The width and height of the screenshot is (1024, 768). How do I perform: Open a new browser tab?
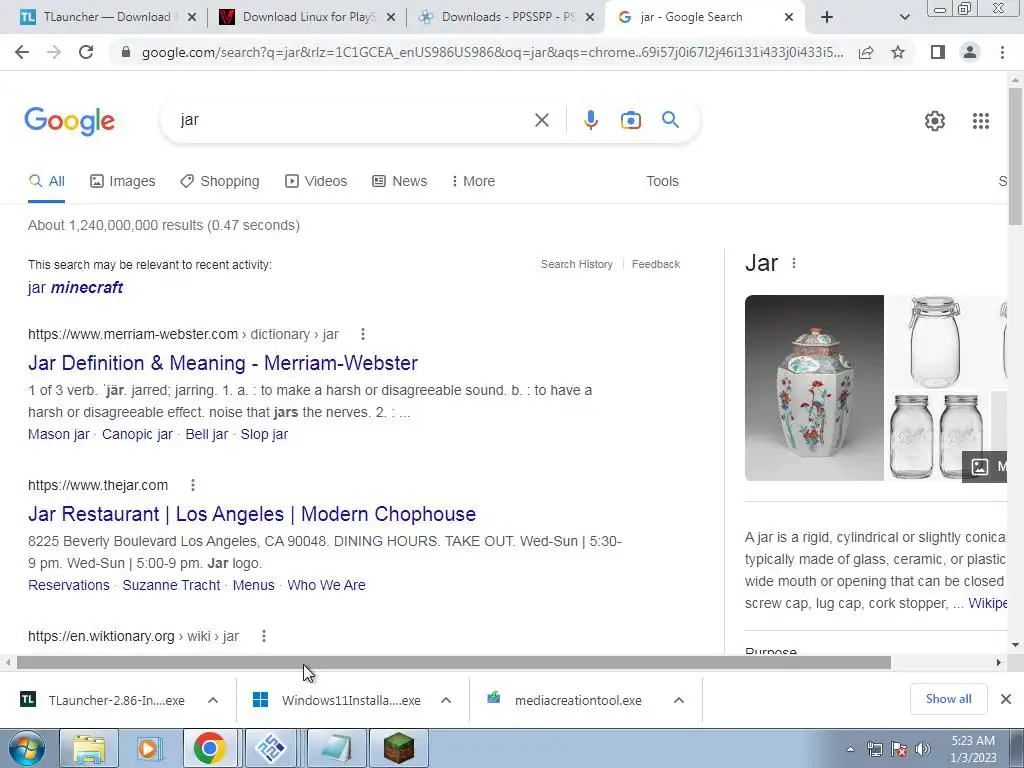tap(827, 17)
